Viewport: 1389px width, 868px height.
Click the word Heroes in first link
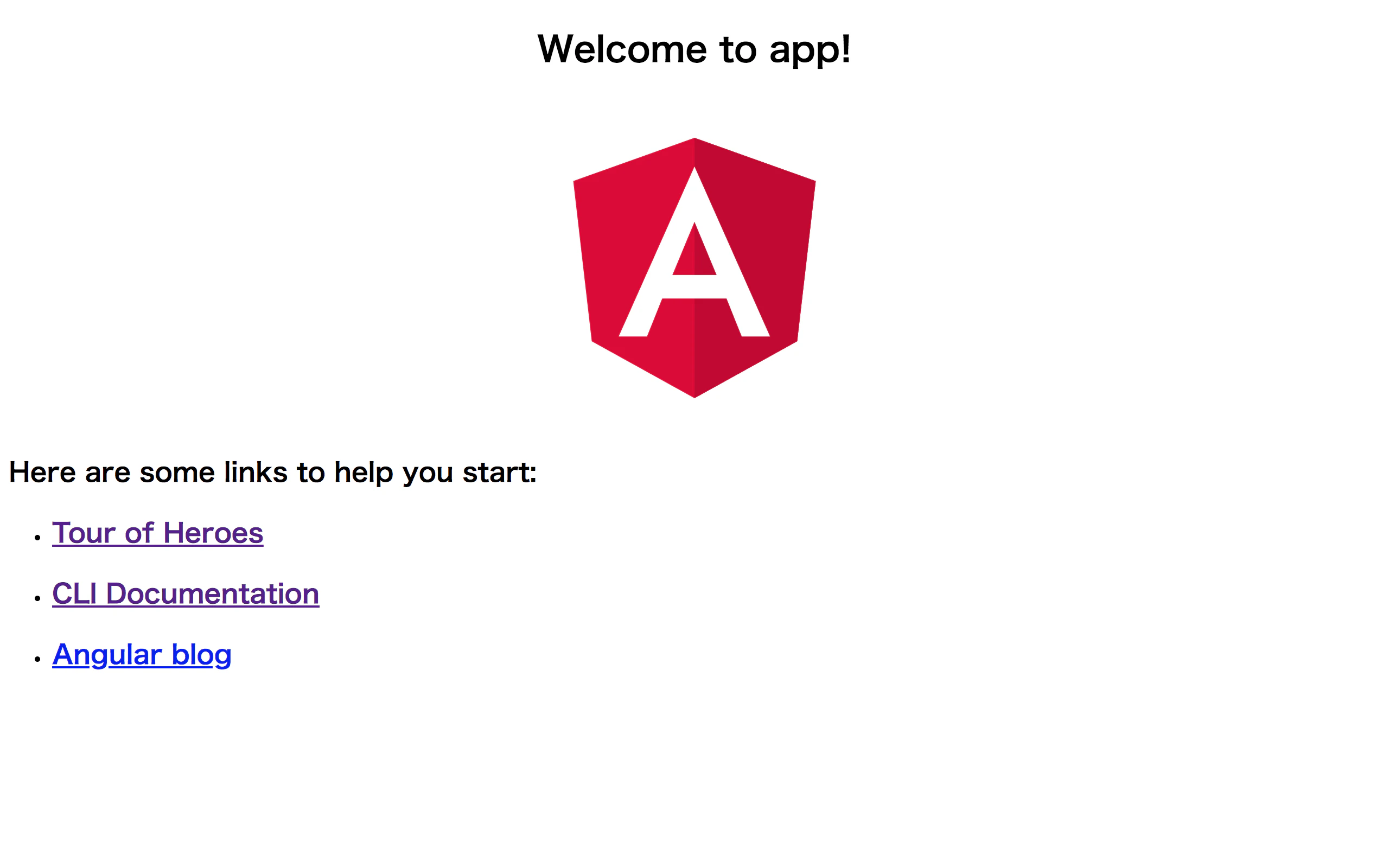[214, 533]
